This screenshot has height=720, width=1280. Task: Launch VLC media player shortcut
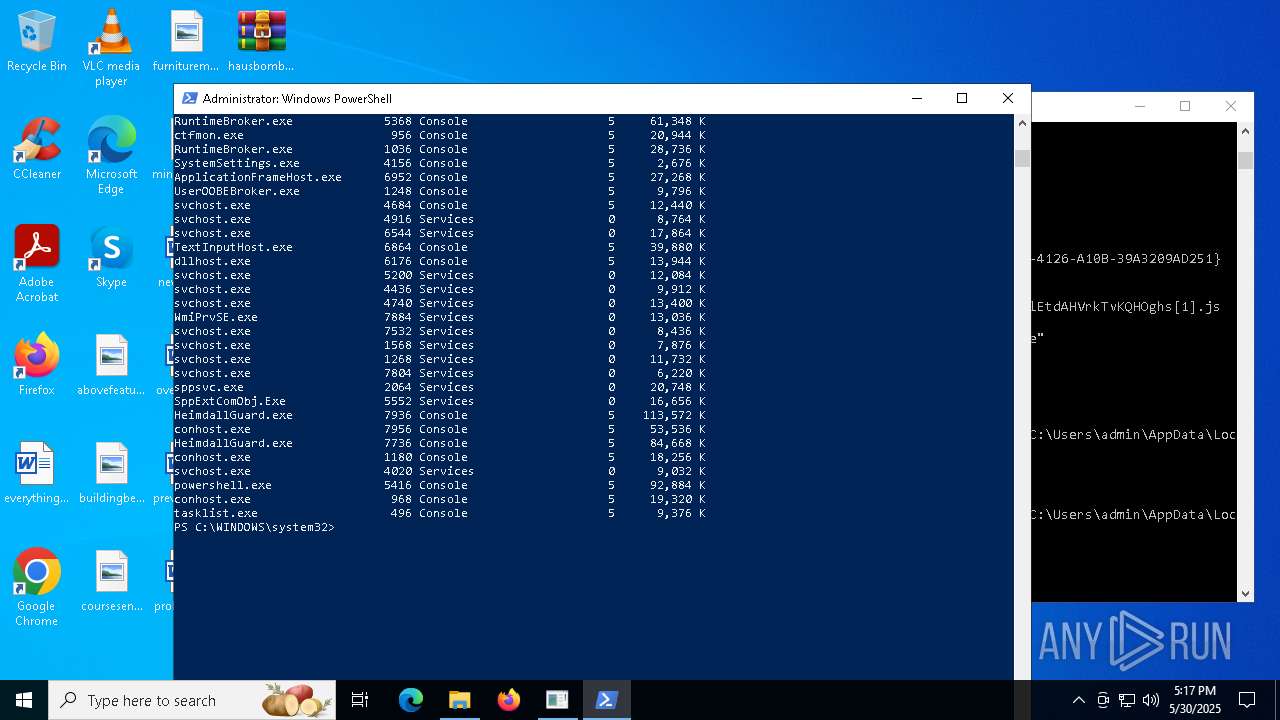(111, 47)
